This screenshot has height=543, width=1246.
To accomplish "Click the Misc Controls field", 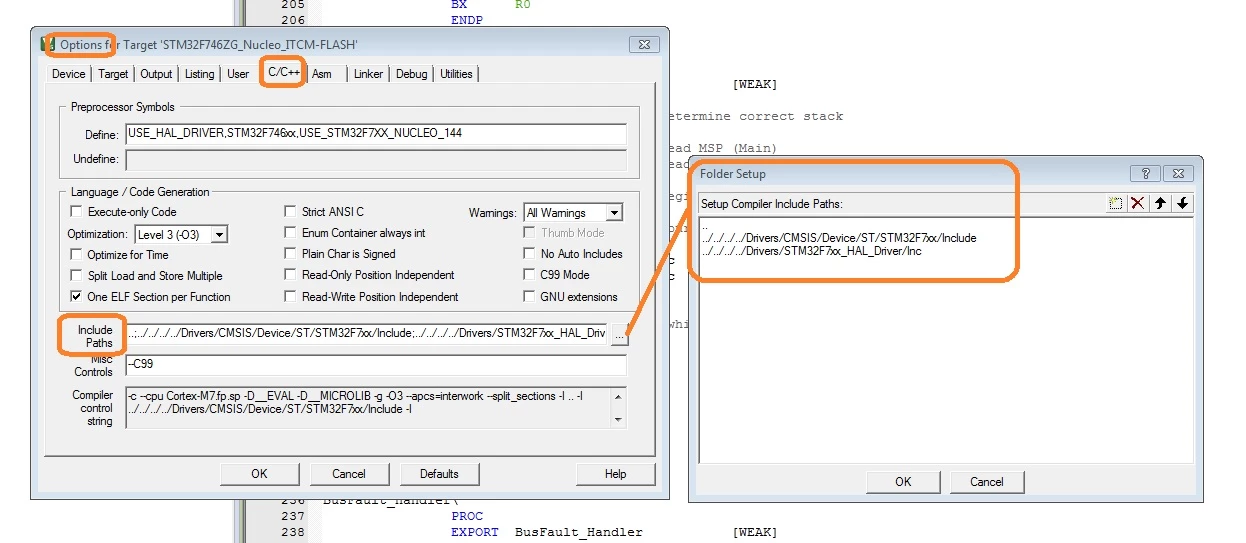I will (376, 365).
